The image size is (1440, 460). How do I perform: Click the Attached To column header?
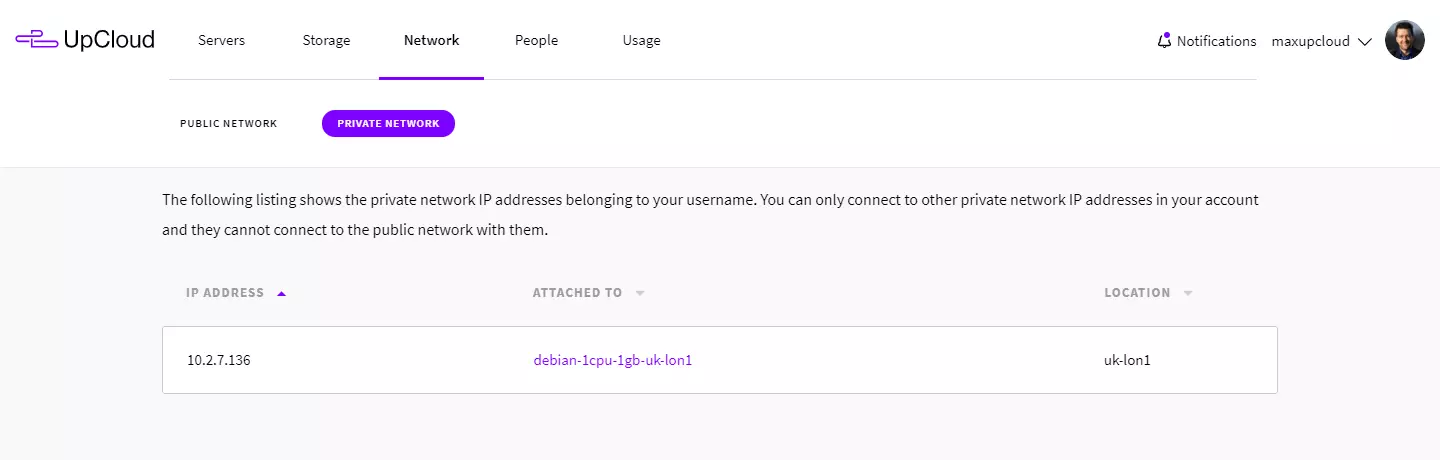[x=577, y=294]
